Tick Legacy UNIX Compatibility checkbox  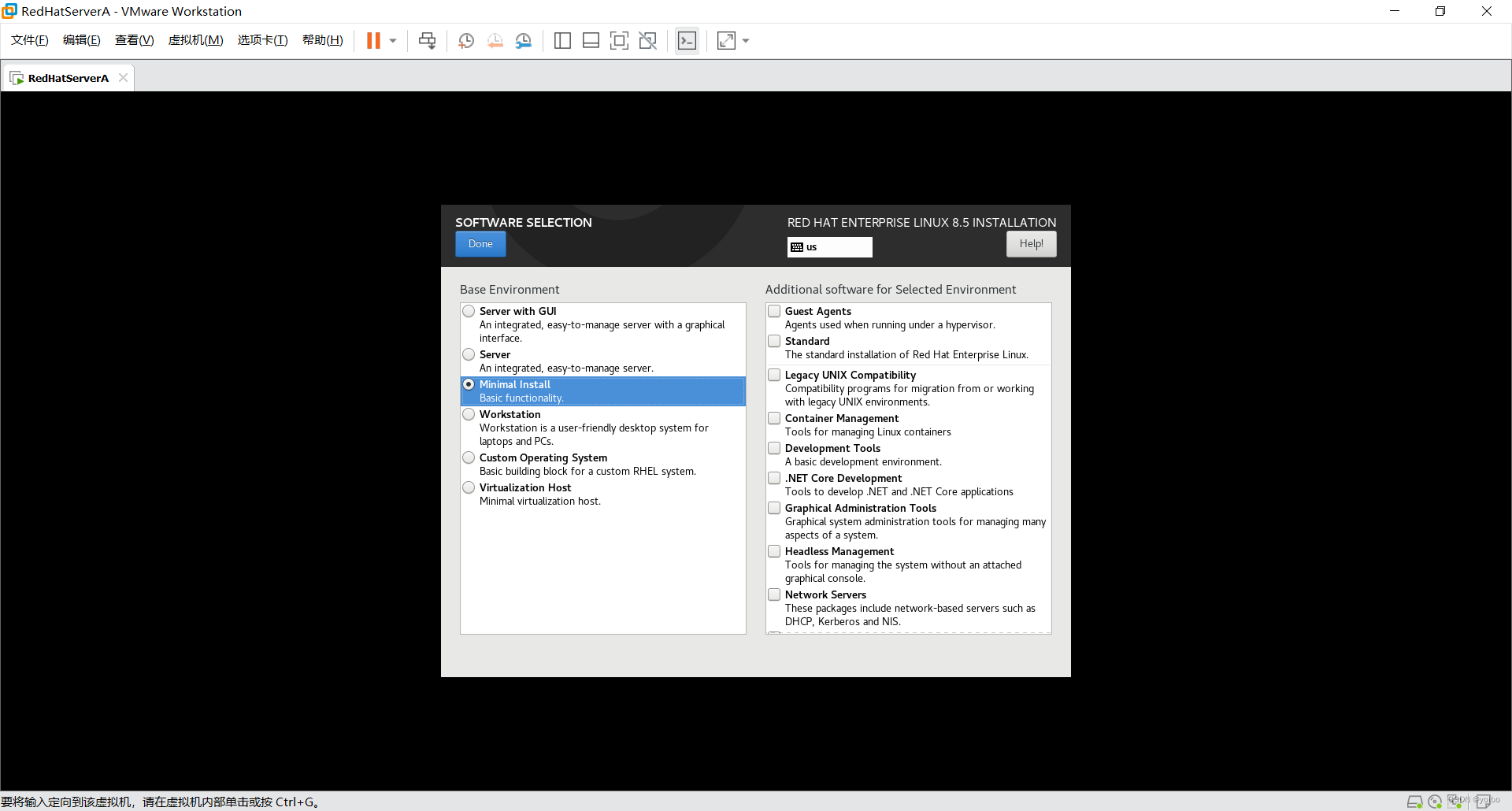point(774,375)
